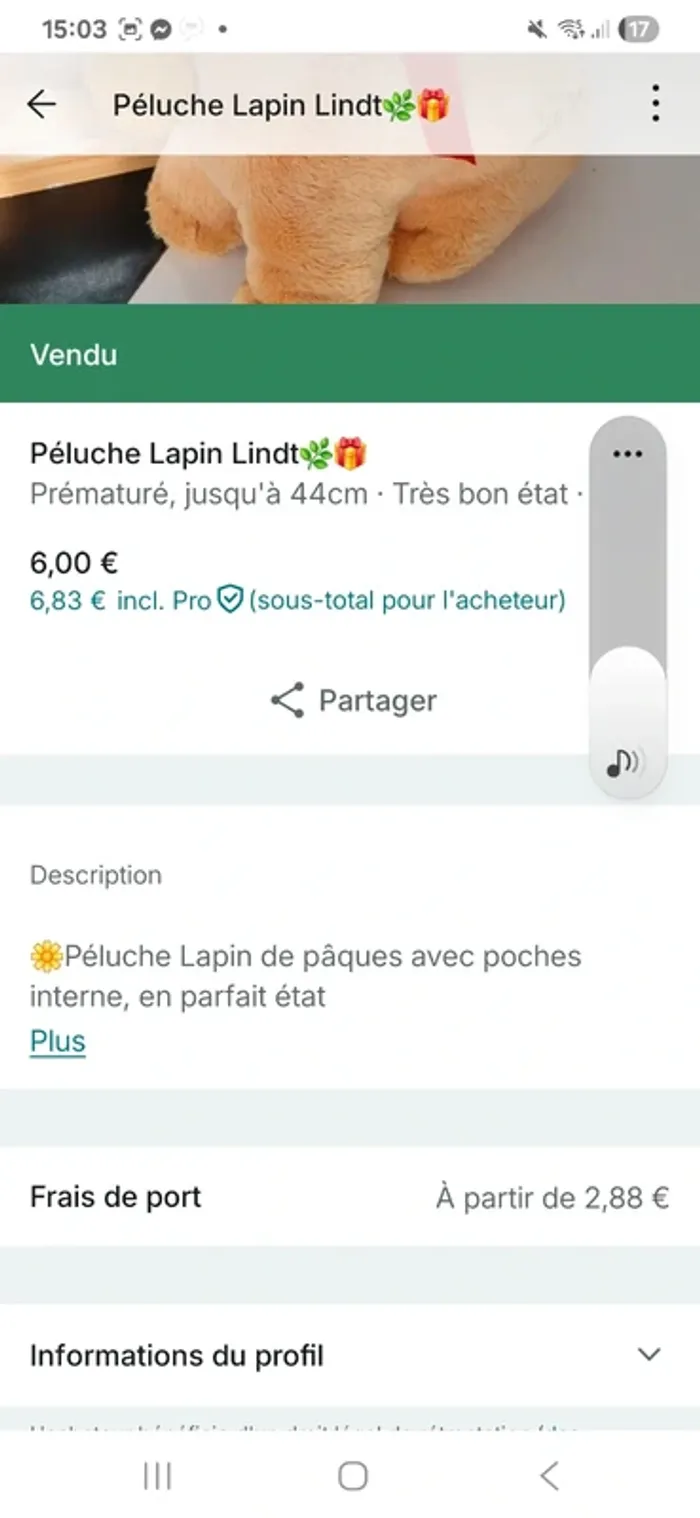This screenshot has width=700, height=1518.
Task: Expand description with the Plus link
Action: [57, 1041]
